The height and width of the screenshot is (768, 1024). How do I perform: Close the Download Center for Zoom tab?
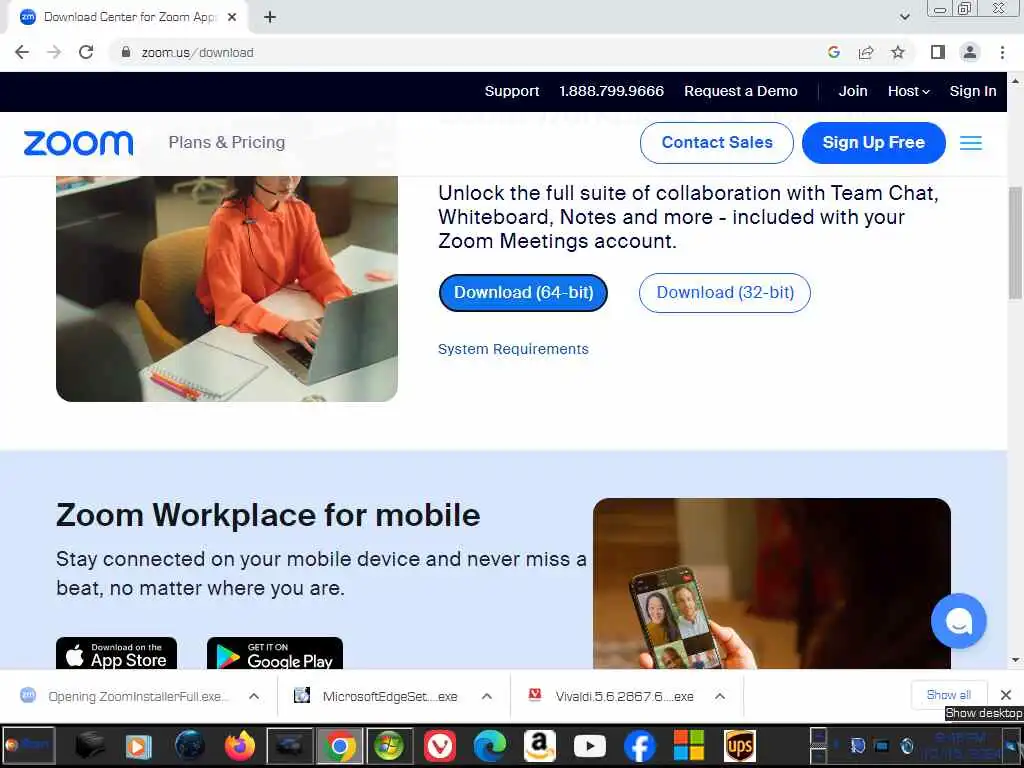[232, 17]
